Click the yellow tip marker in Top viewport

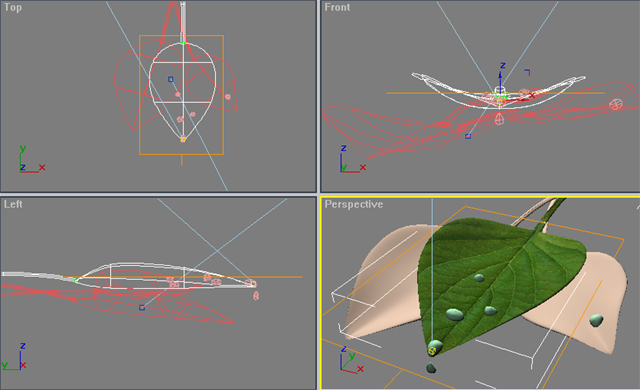point(183,139)
